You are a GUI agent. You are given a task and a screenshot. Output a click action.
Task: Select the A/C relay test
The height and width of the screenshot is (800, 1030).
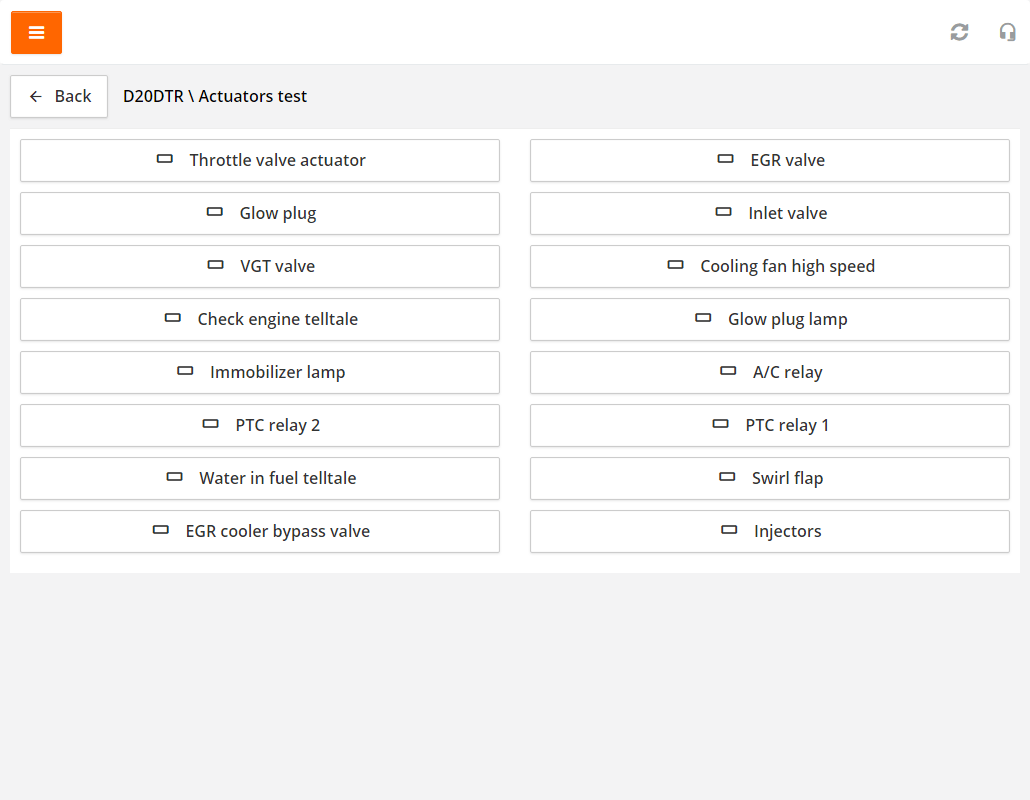coord(770,372)
